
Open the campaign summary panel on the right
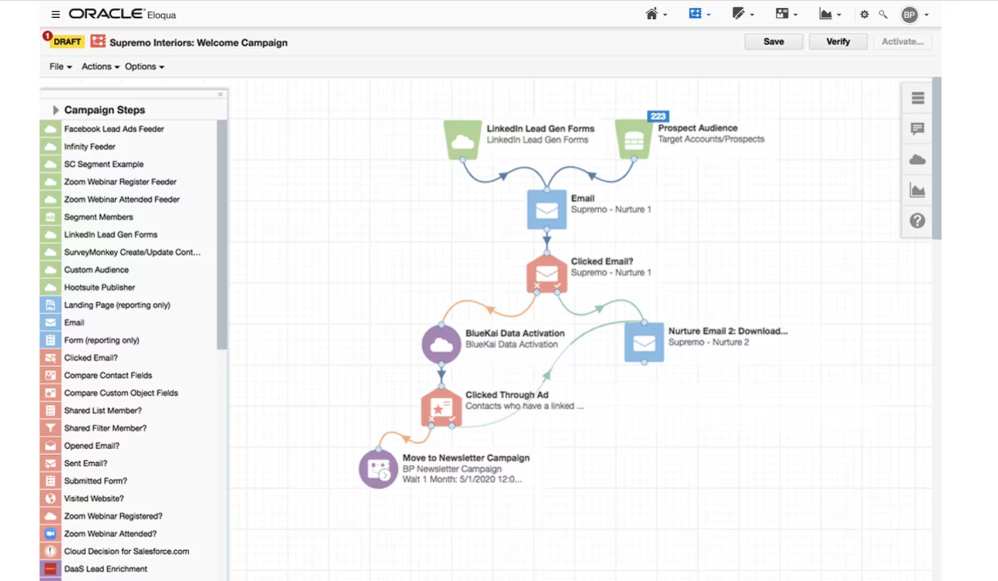click(x=917, y=97)
